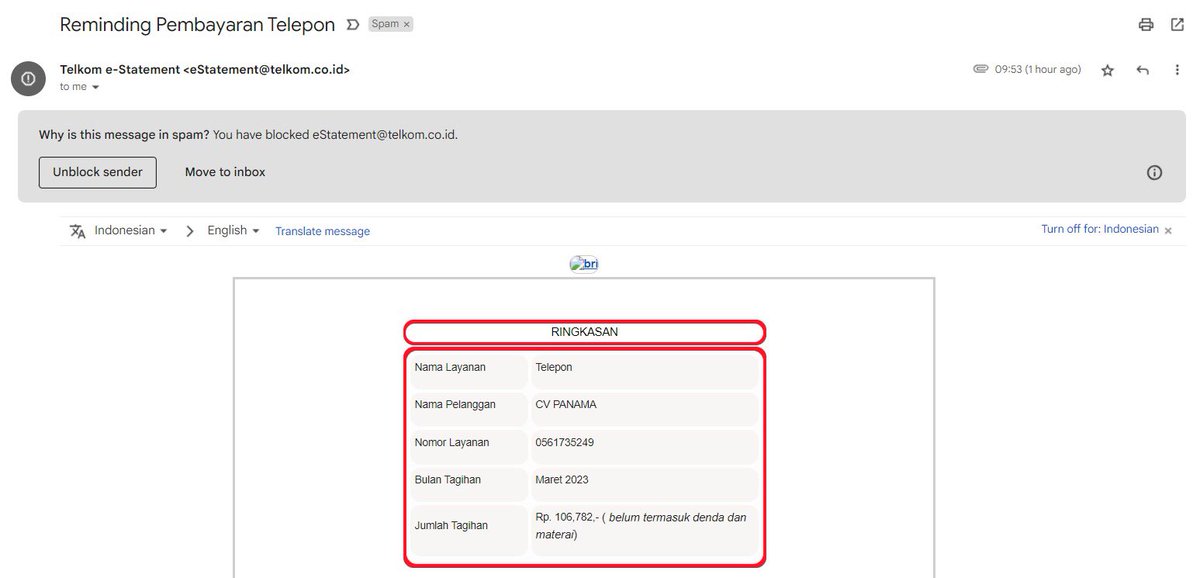Click the 'Jumlah Tagihan' label
Viewport: 1200px width, 578px height.
tap(451, 525)
